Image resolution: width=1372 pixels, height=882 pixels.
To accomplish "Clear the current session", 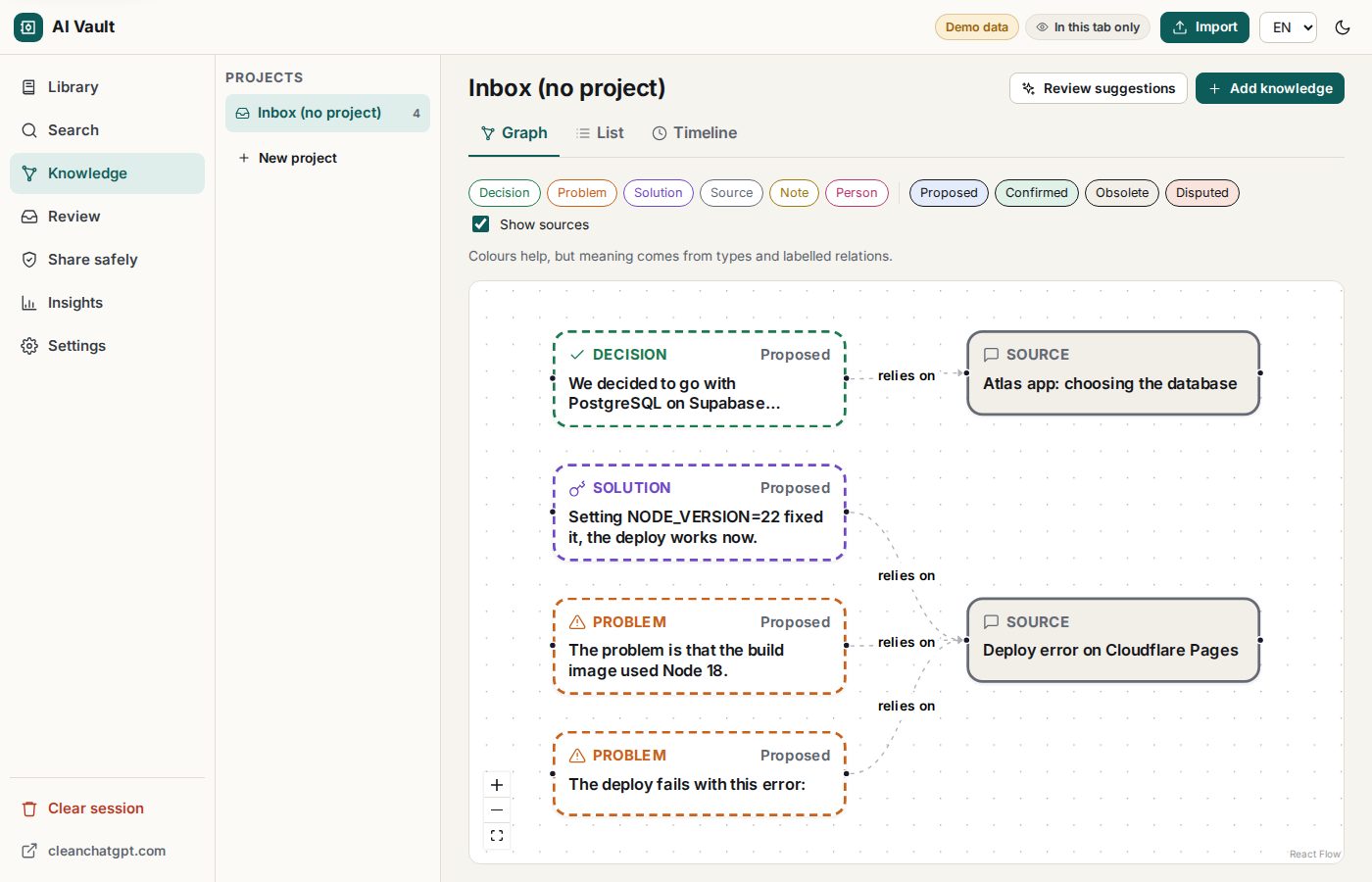I will (108, 808).
